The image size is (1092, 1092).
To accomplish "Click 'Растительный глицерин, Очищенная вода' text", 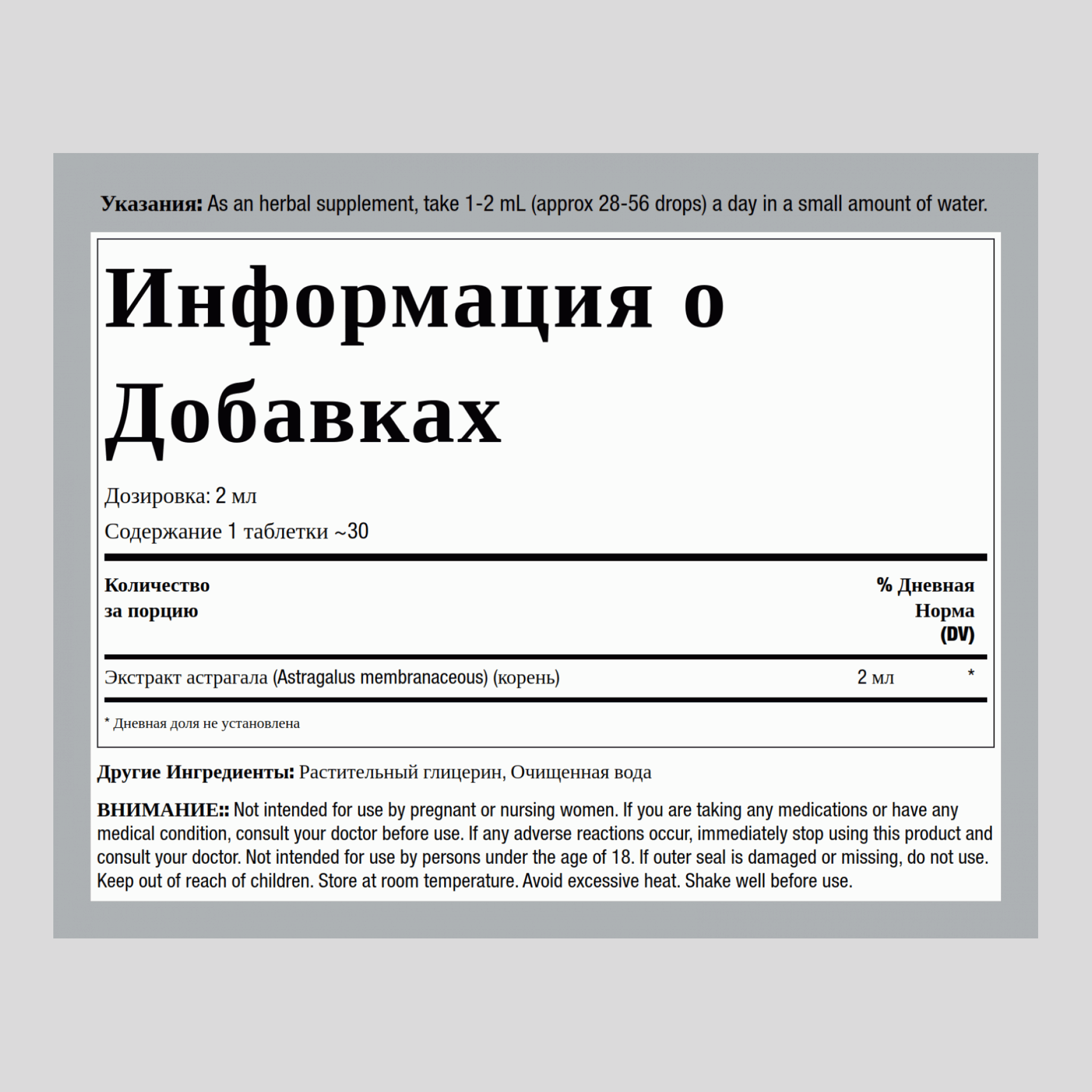I will pos(475,772).
